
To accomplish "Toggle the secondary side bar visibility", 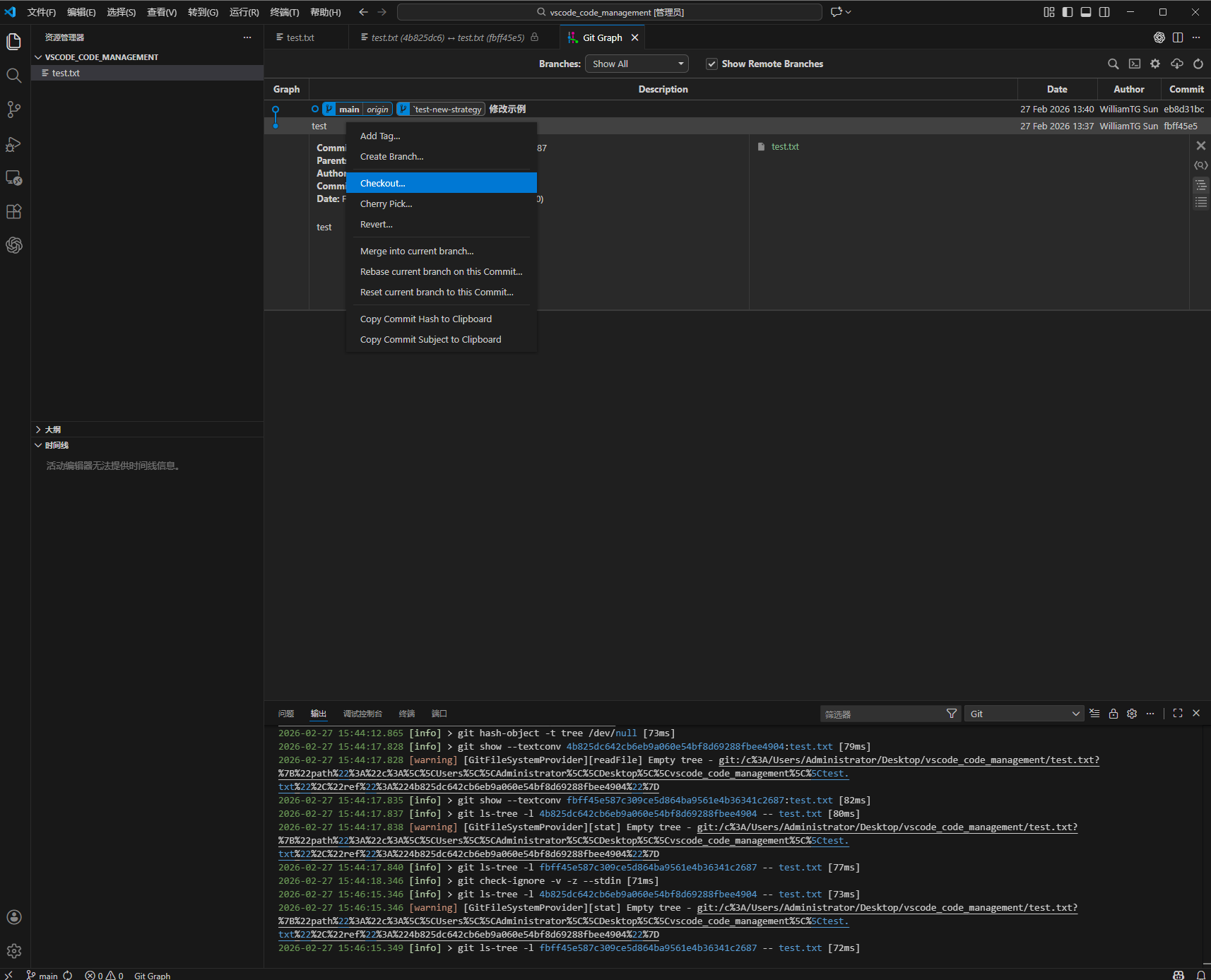I will click(x=1104, y=12).
